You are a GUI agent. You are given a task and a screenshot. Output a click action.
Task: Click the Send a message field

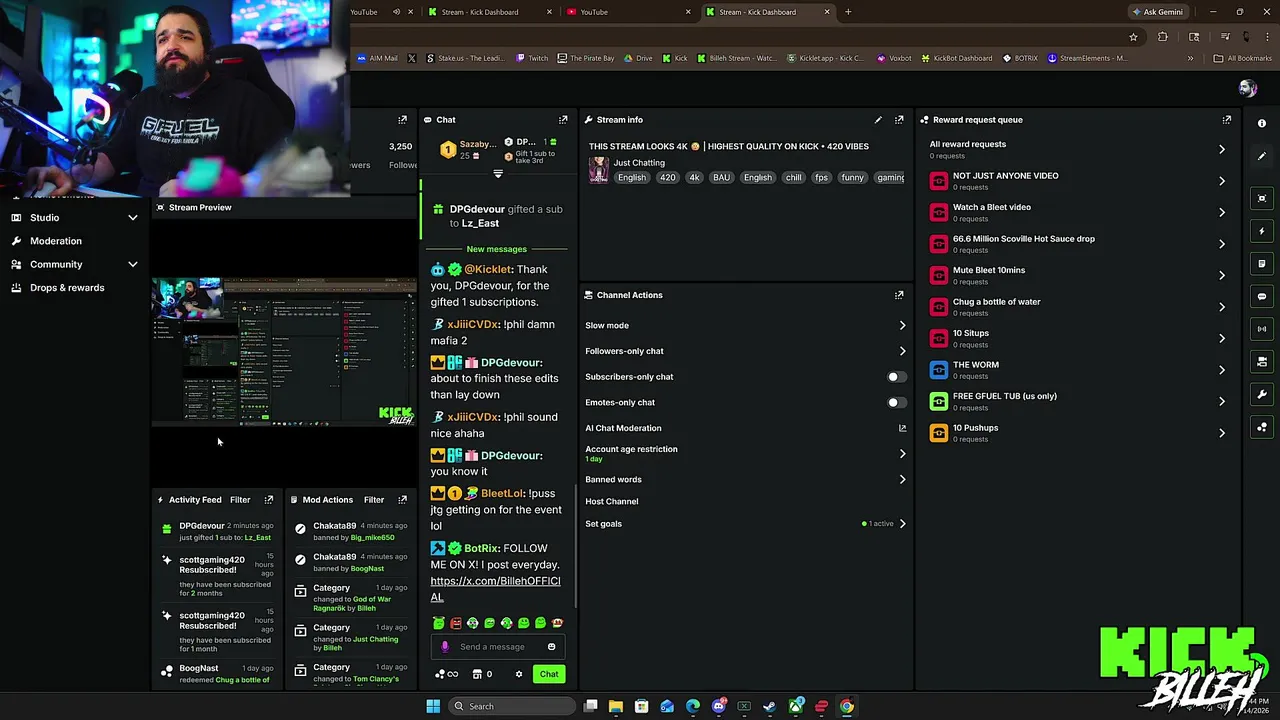pos(497,647)
